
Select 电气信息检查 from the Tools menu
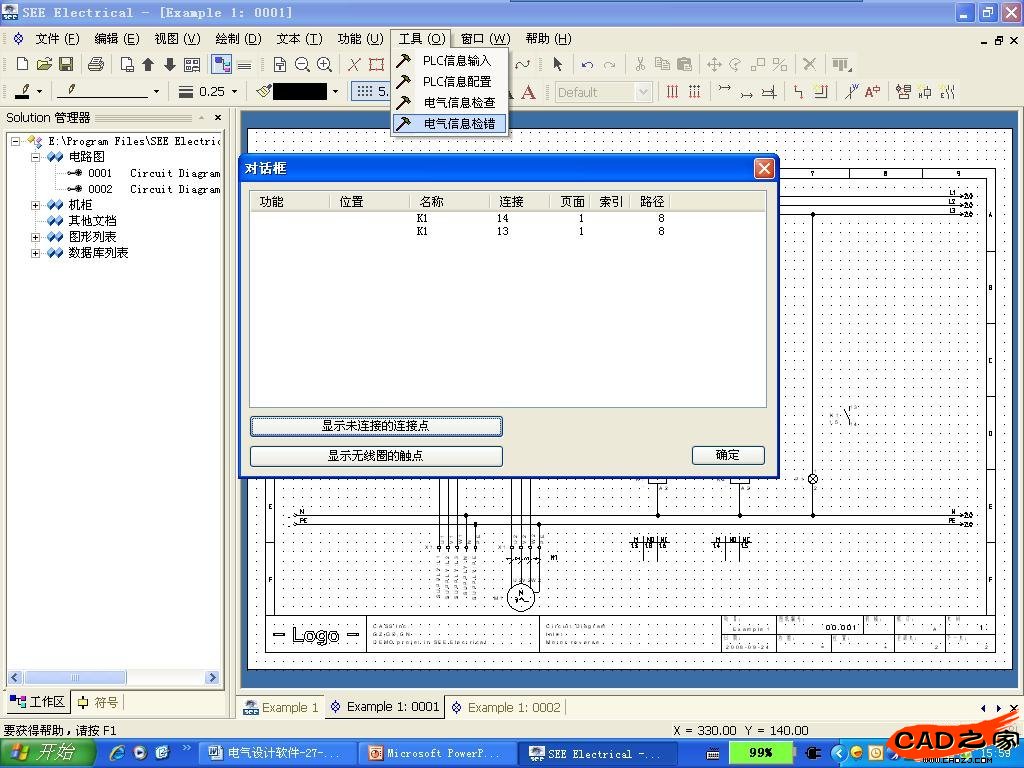coord(459,102)
